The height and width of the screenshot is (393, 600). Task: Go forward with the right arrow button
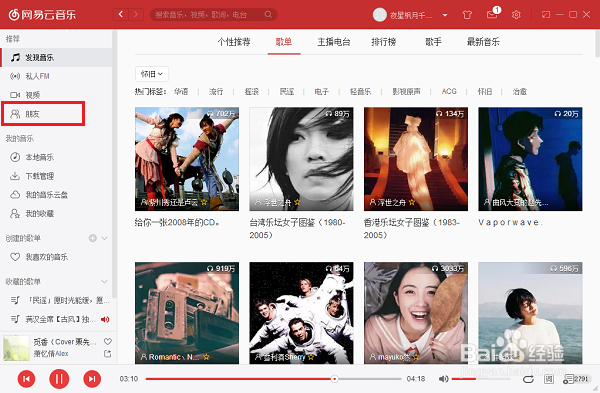pos(136,15)
